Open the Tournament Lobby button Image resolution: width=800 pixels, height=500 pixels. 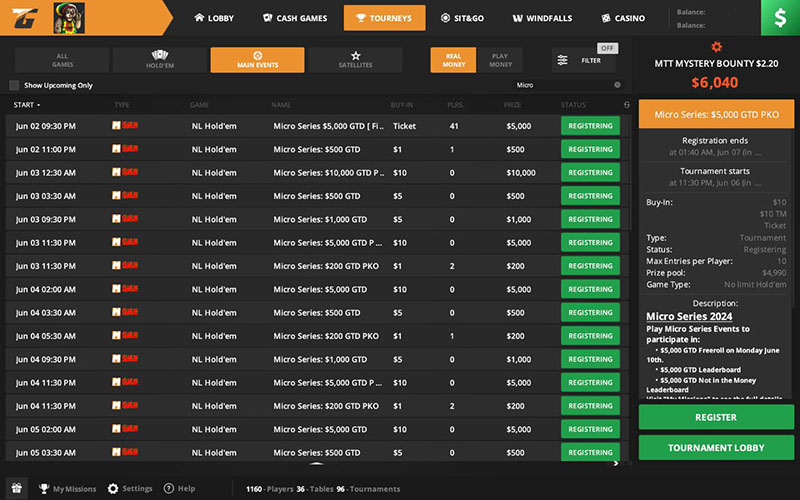pyautogui.click(x=716, y=447)
